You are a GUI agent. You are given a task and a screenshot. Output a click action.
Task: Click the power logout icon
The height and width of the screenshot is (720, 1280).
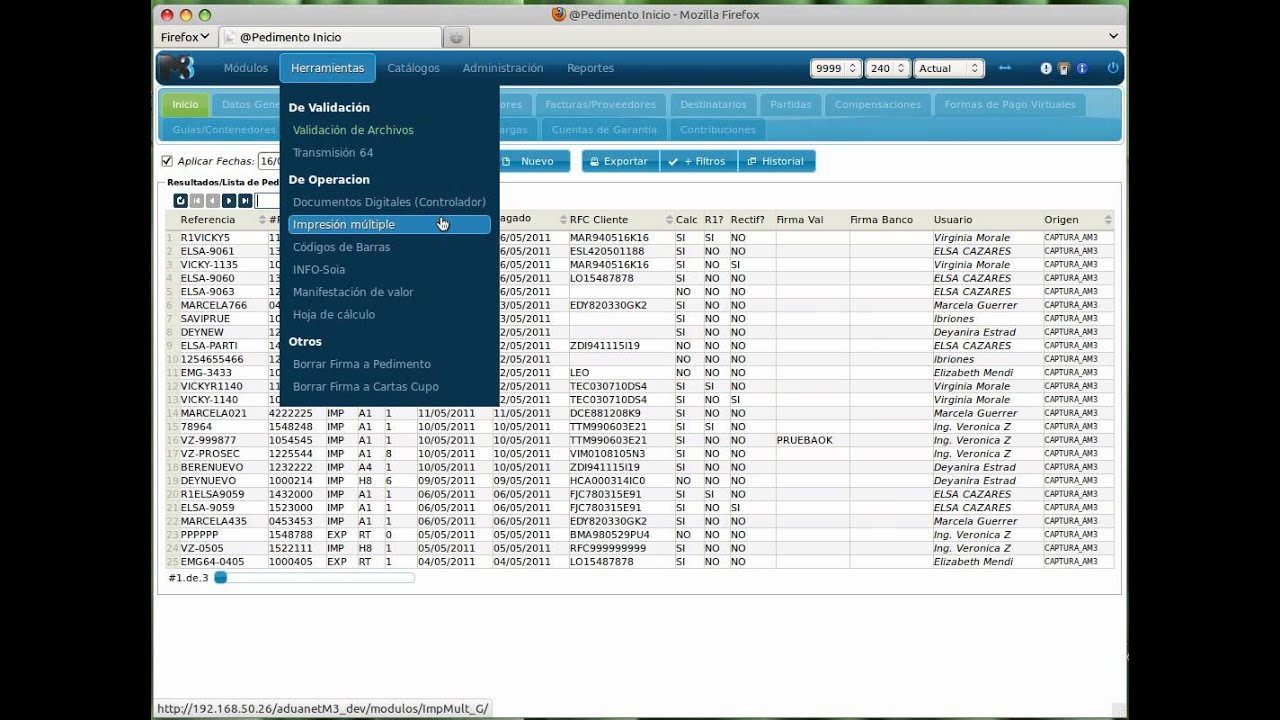[x=1113, y=68]
